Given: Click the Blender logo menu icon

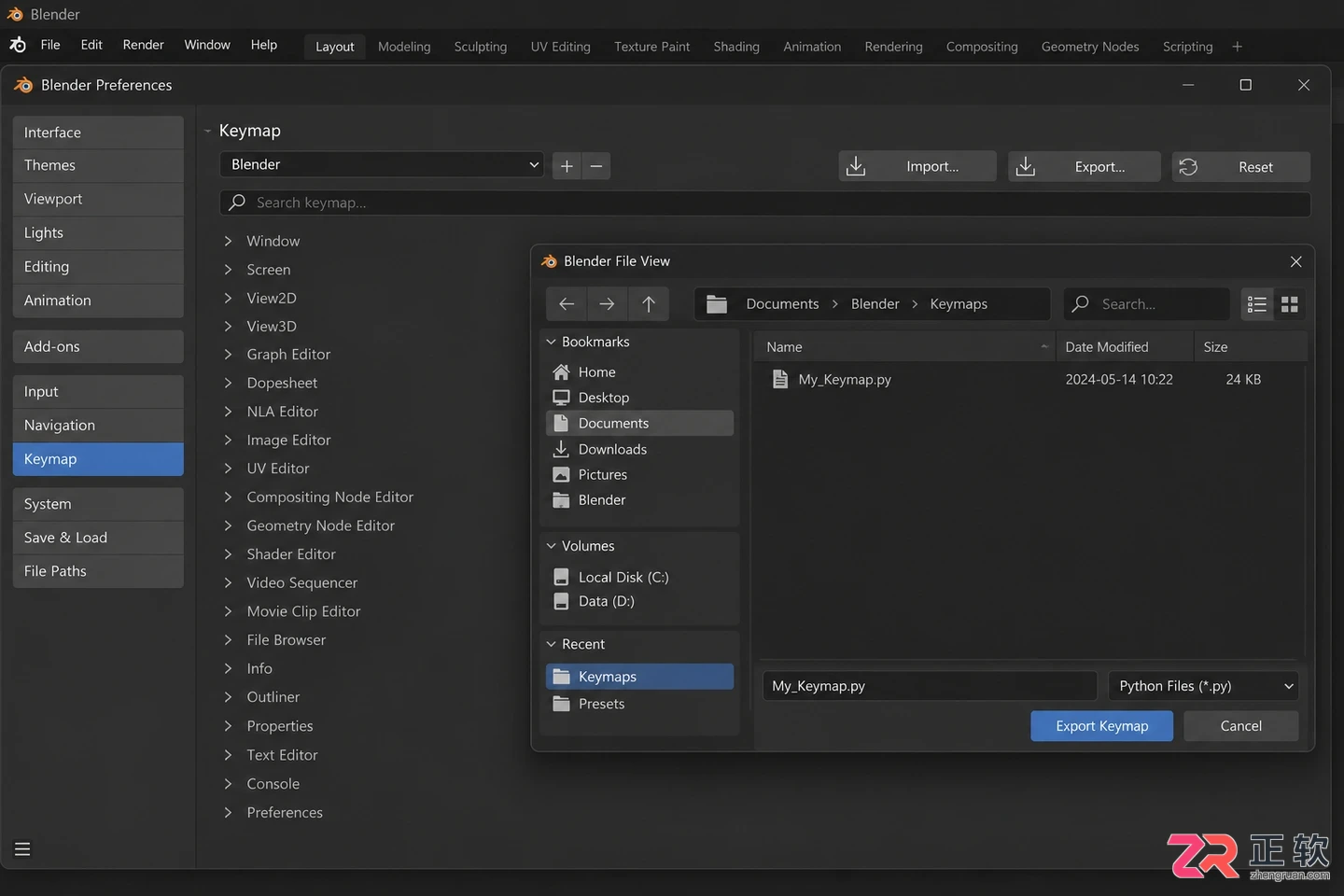Looking at the screenshot, I should (18, 45).
